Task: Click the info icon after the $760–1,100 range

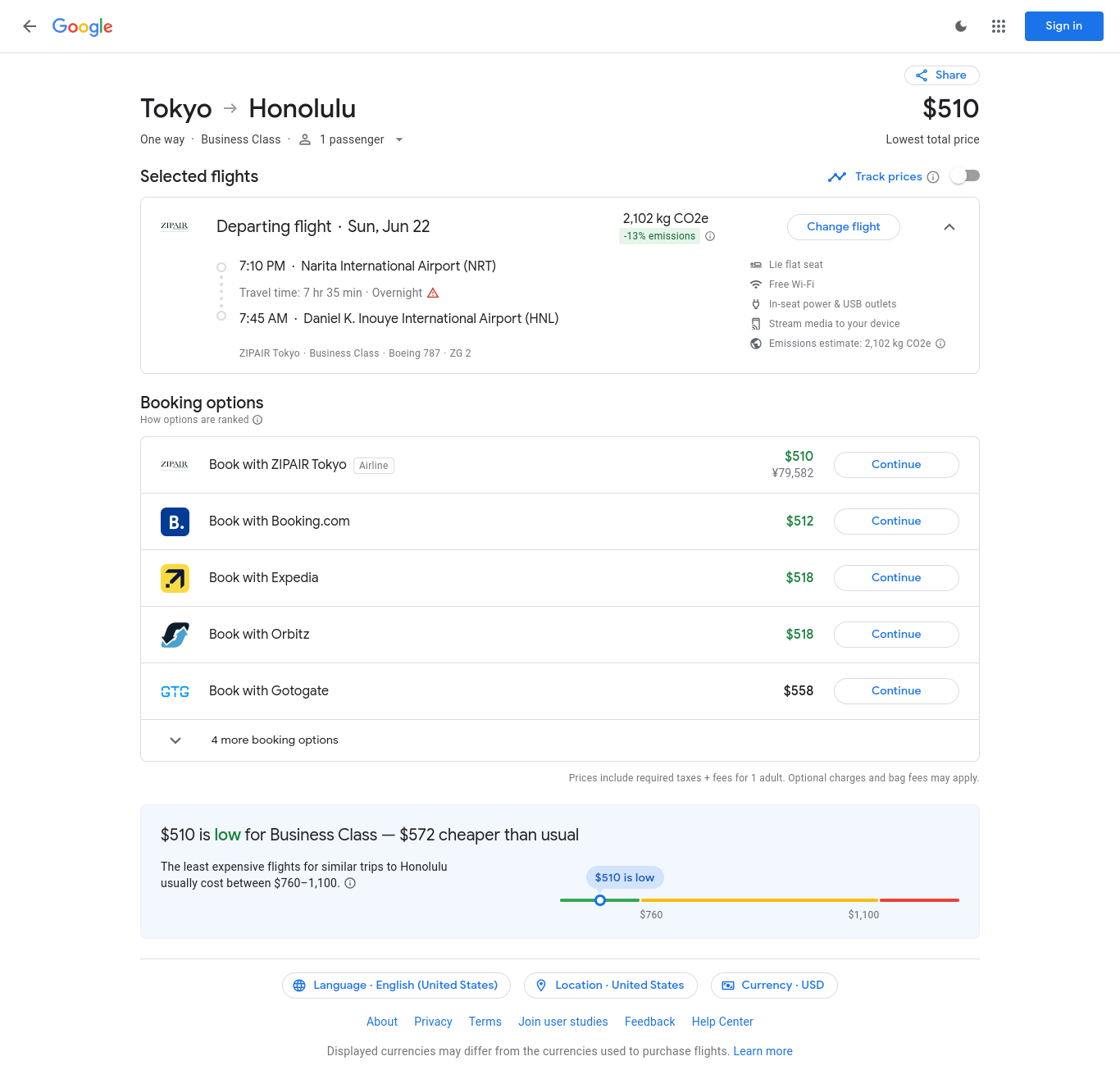Action: [x=350, y=883]
